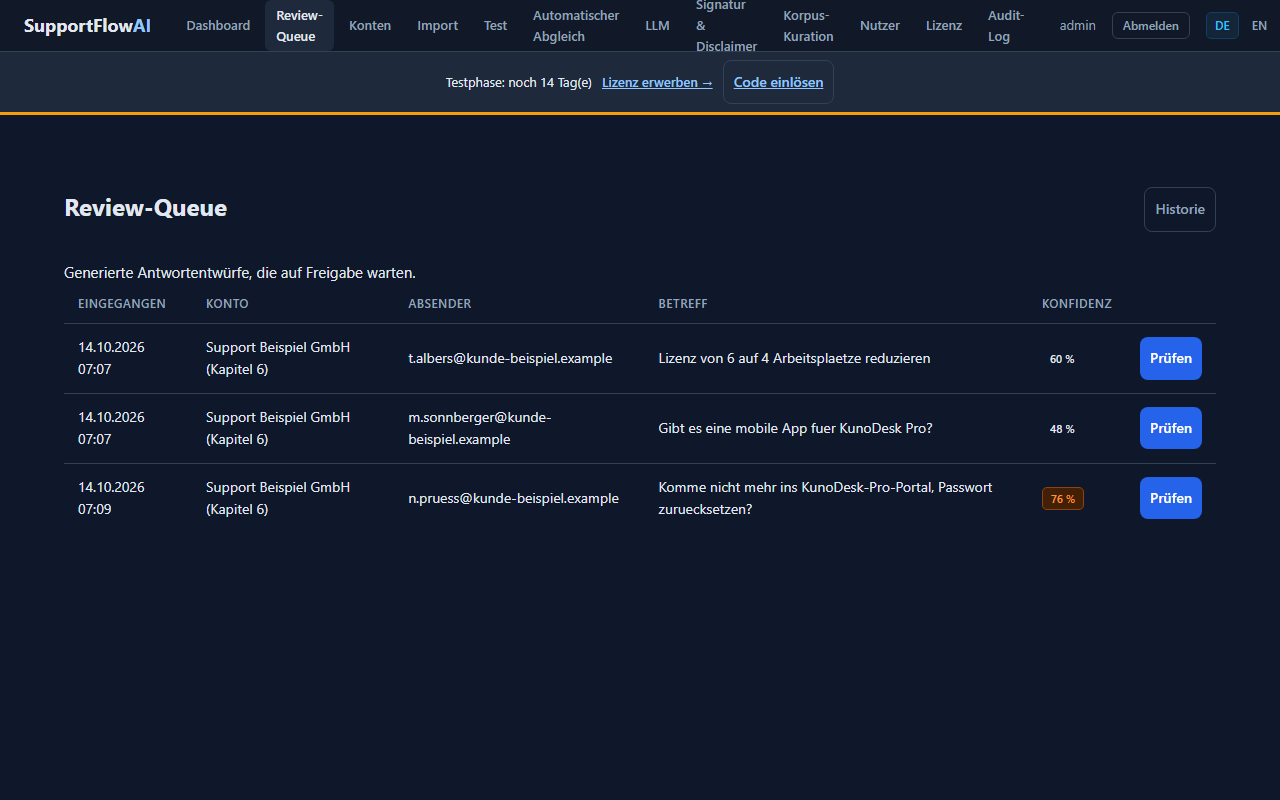The width and height of the screenshot is (1280, 800).
Task: Select the 48 % confidence value
Action: click(1062, 429)
